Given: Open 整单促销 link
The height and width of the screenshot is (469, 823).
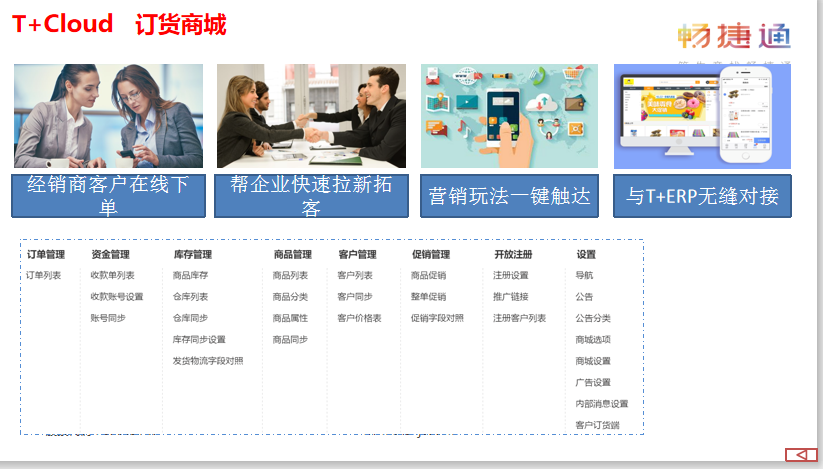Looking at the screenshot, I should pos(428,296).
